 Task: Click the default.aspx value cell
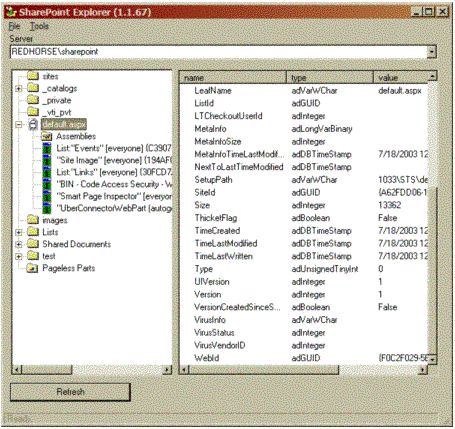(x=400, y=91)
